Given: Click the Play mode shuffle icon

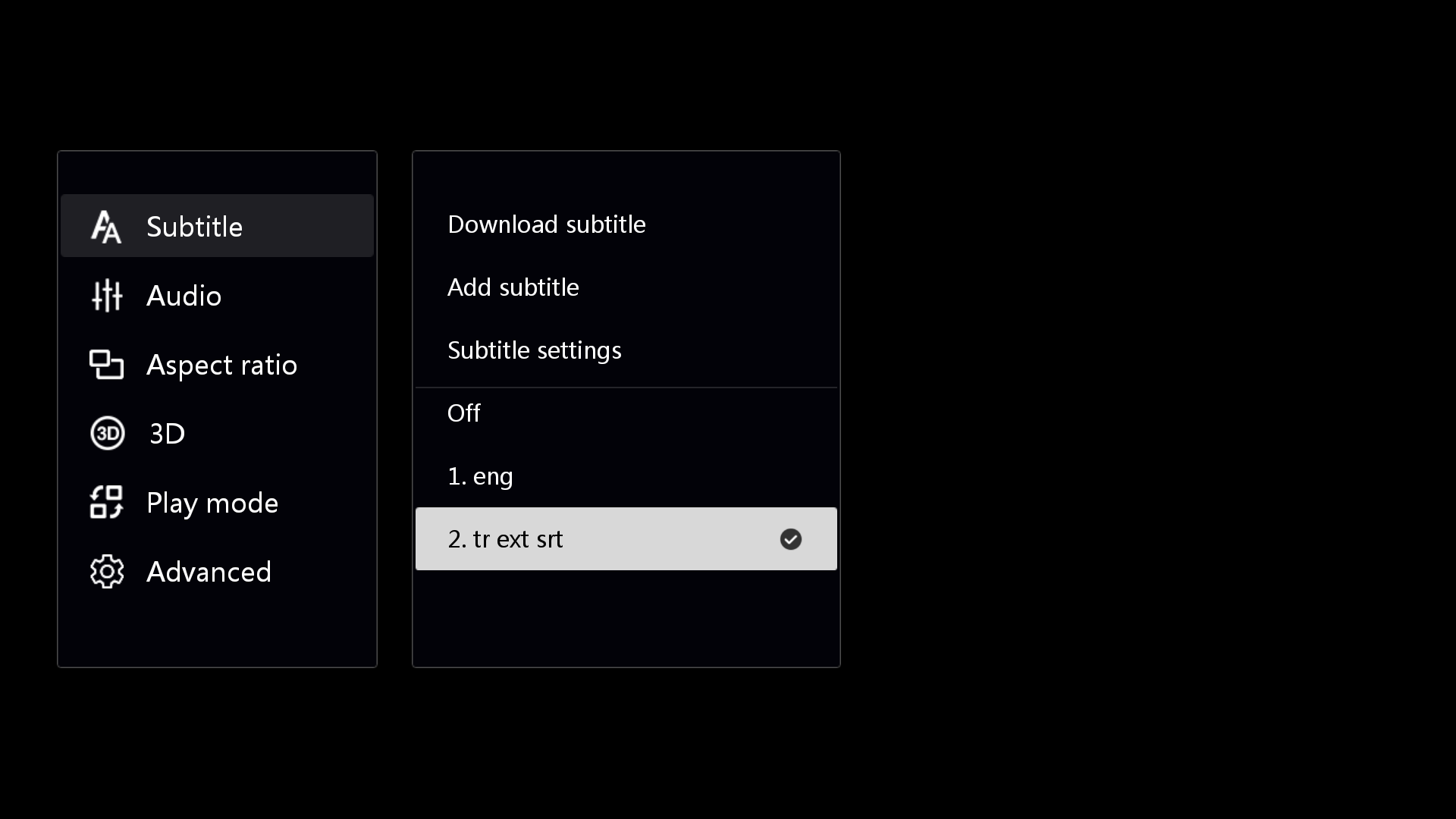Looking at the screenshot, I should (106, 502).
